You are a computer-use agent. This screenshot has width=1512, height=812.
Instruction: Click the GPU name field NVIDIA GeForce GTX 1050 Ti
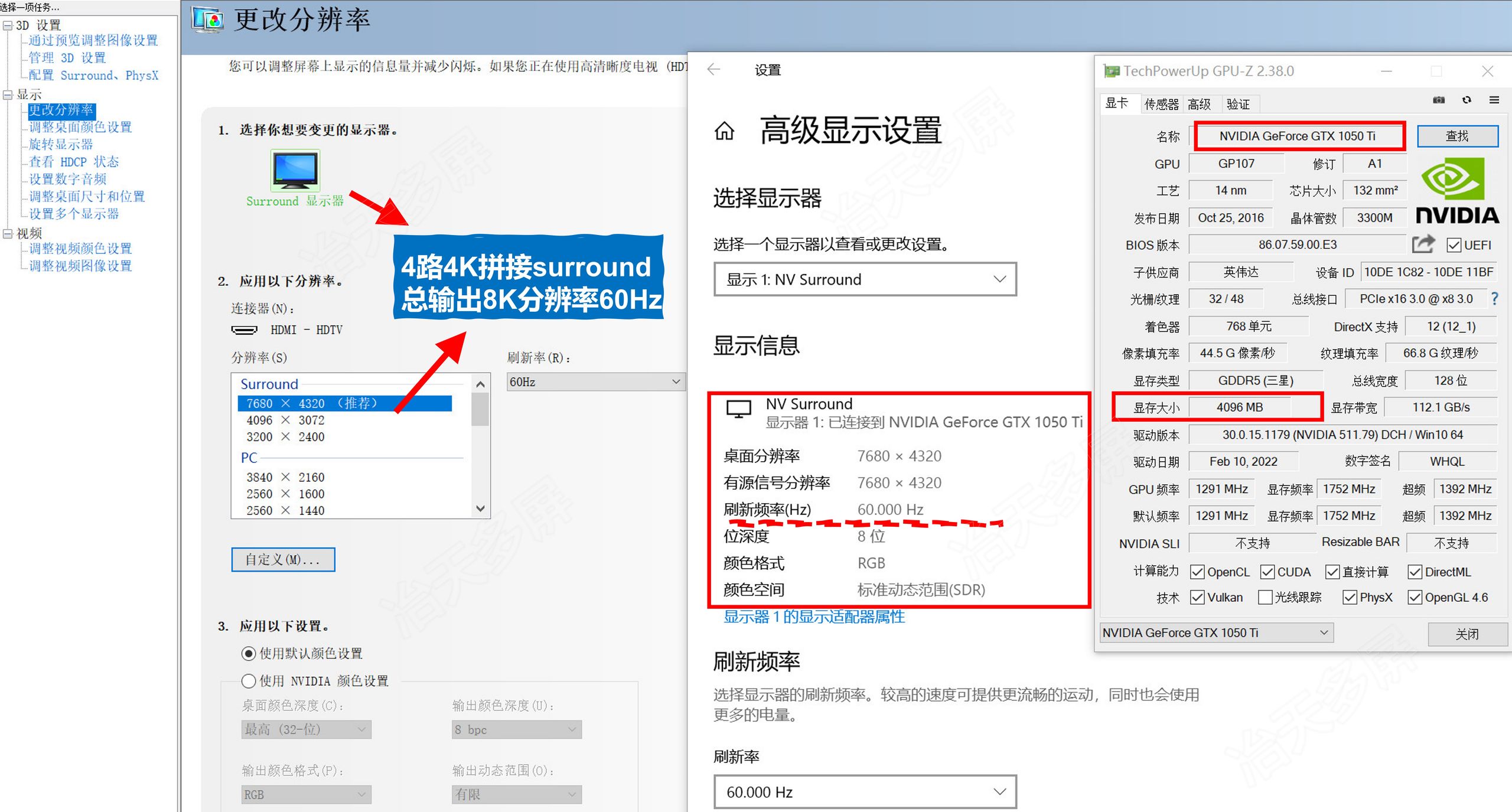click(x=1298, y=136)
